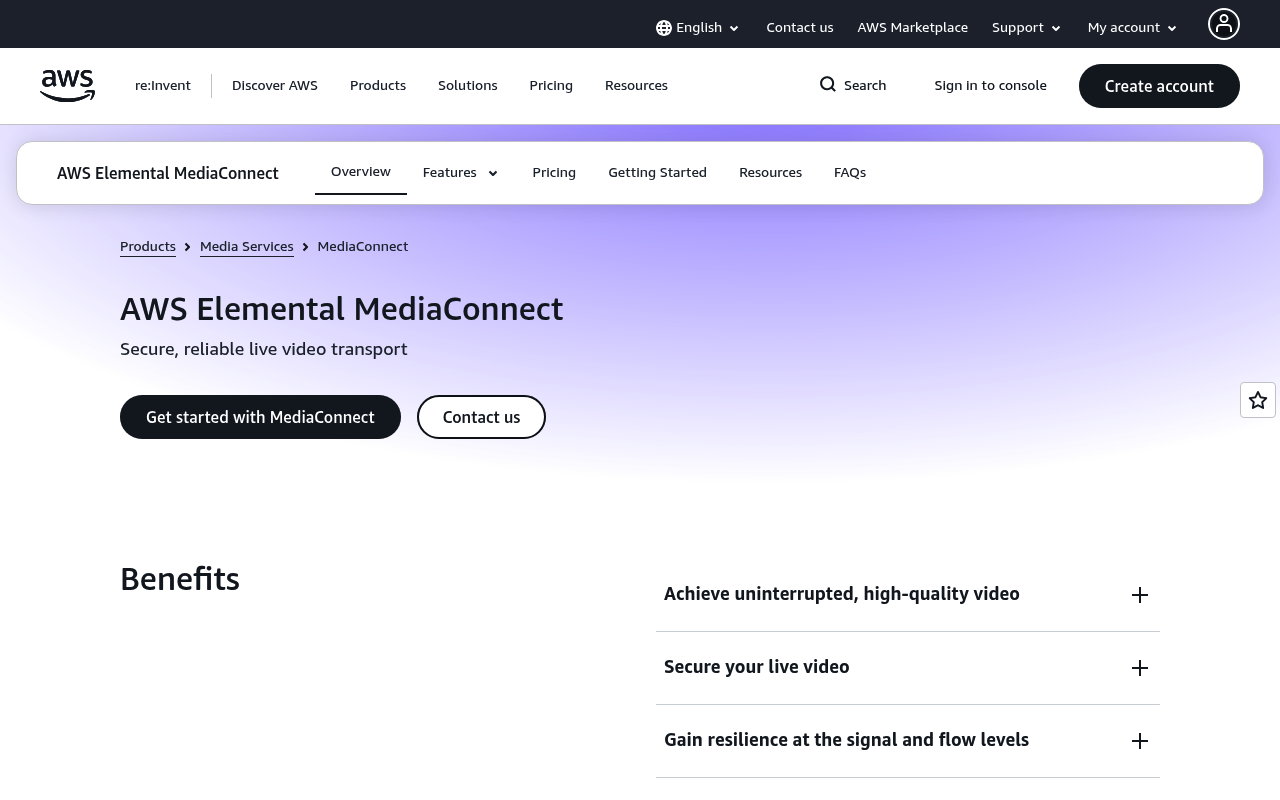Select the Resources tab in MediaConnect nav
The image size is (1280, 800).
coord(770,173)
